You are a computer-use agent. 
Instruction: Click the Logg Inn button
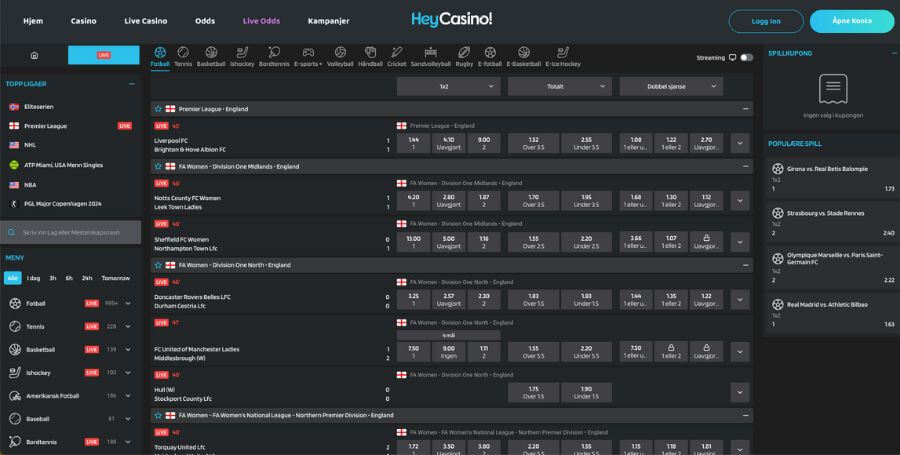point(766,21)
